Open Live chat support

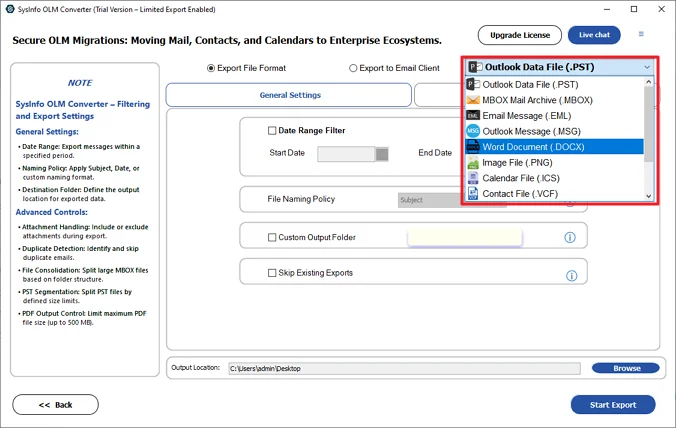[594, 35]
